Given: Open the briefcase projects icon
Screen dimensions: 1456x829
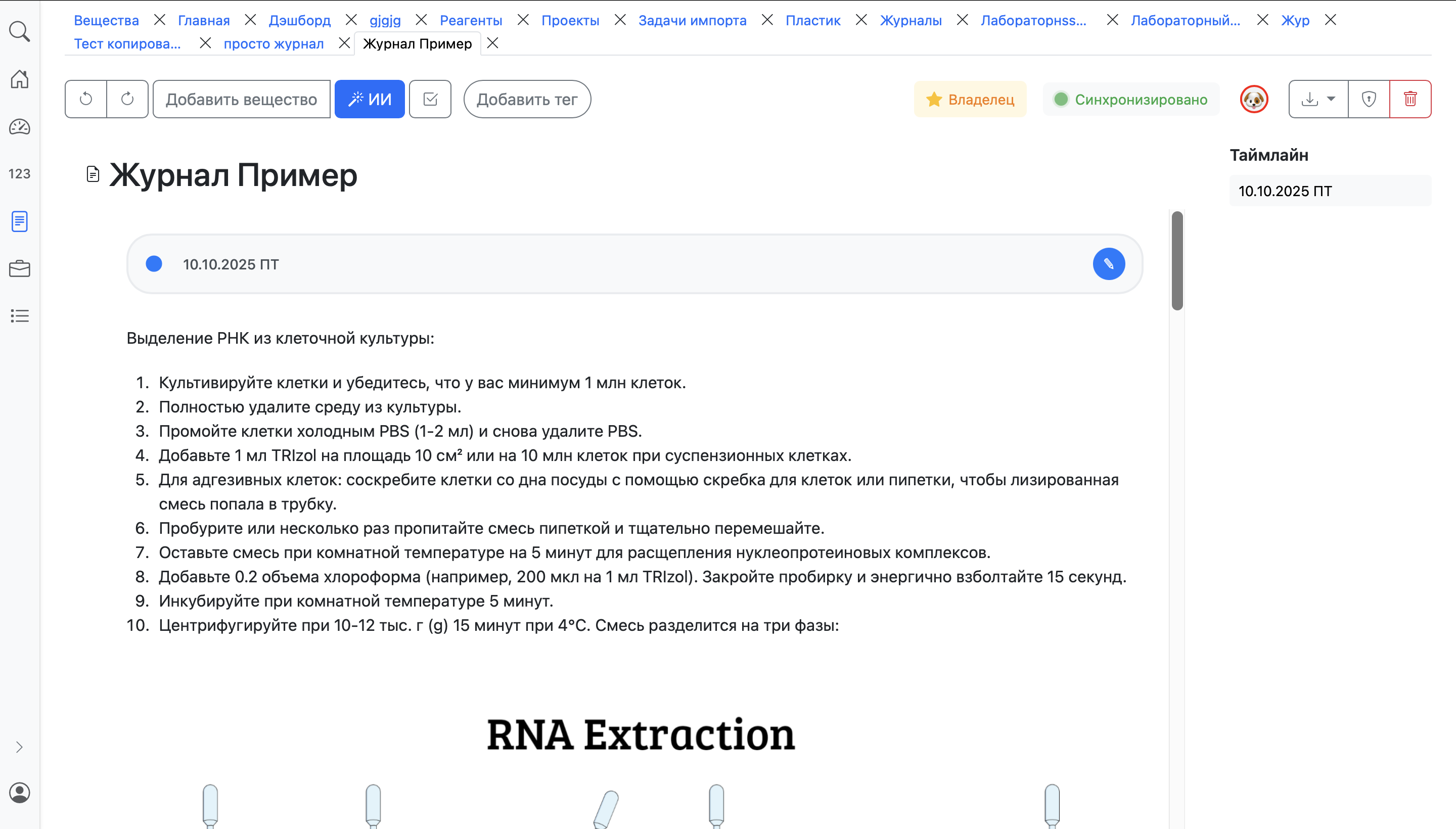Looking at the screenshot, I should click(20, 269).
